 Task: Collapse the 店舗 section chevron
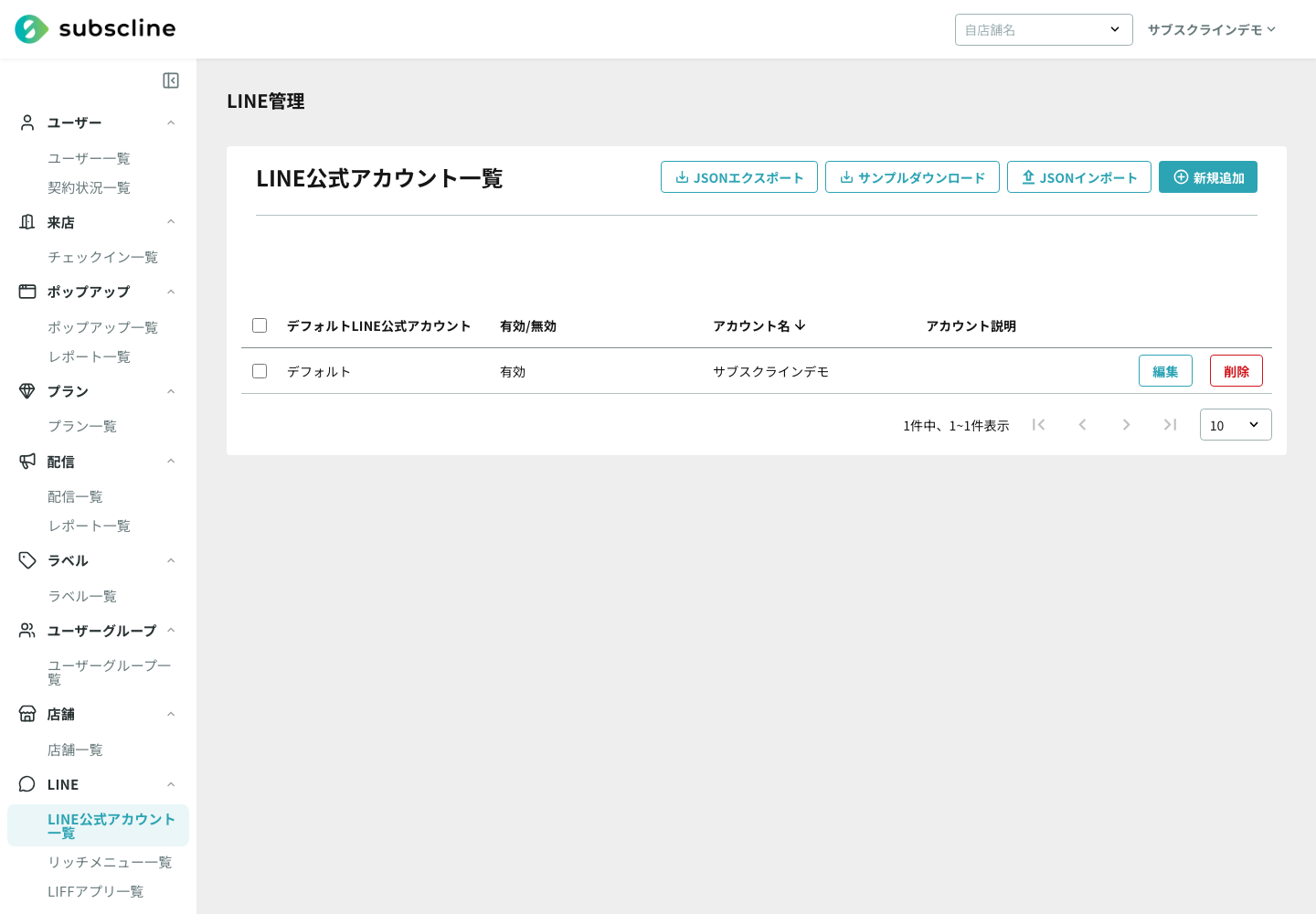click(171, 714)
